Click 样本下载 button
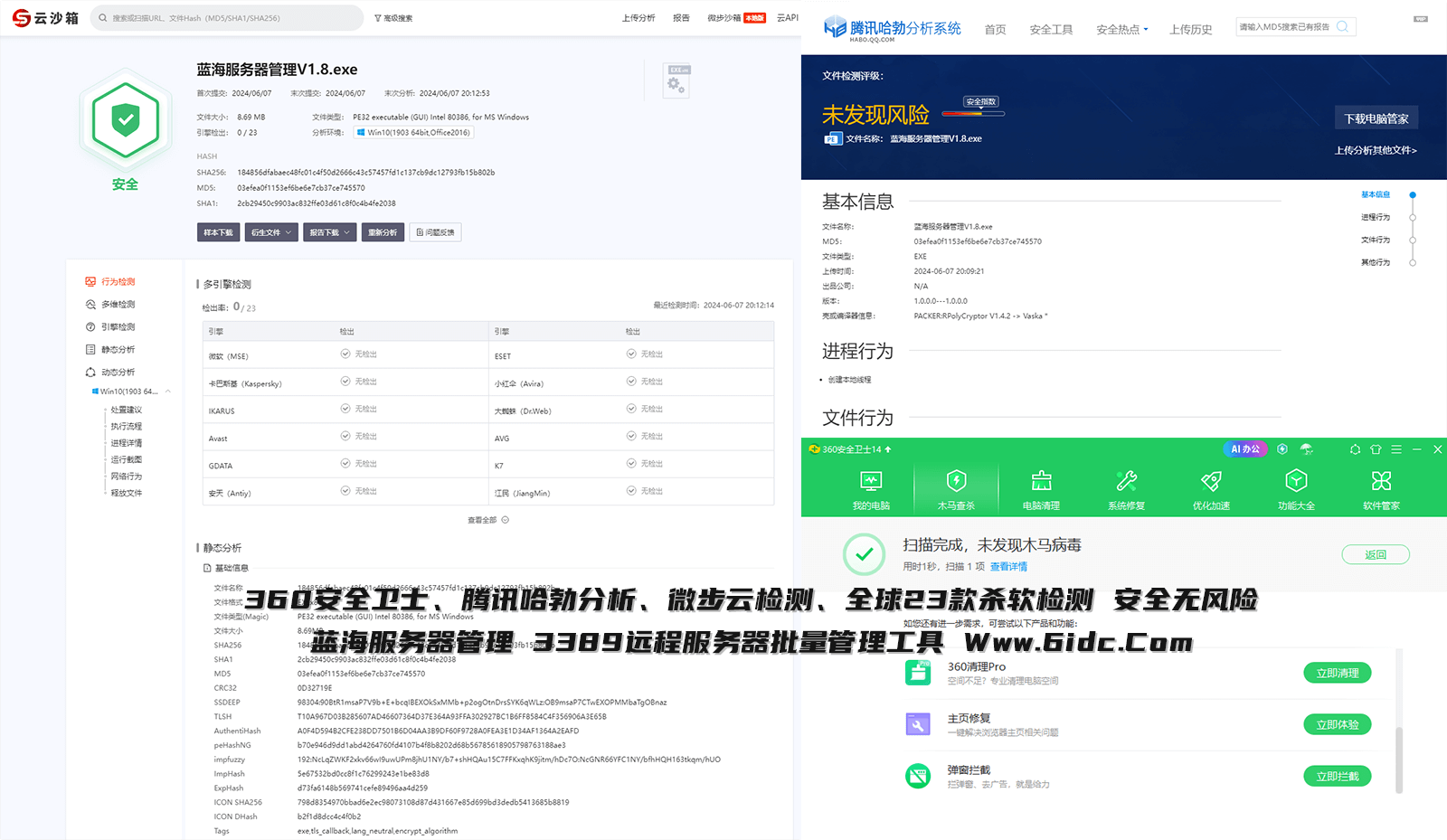This screenshot has width=1447, height=840. coord(218,232)
